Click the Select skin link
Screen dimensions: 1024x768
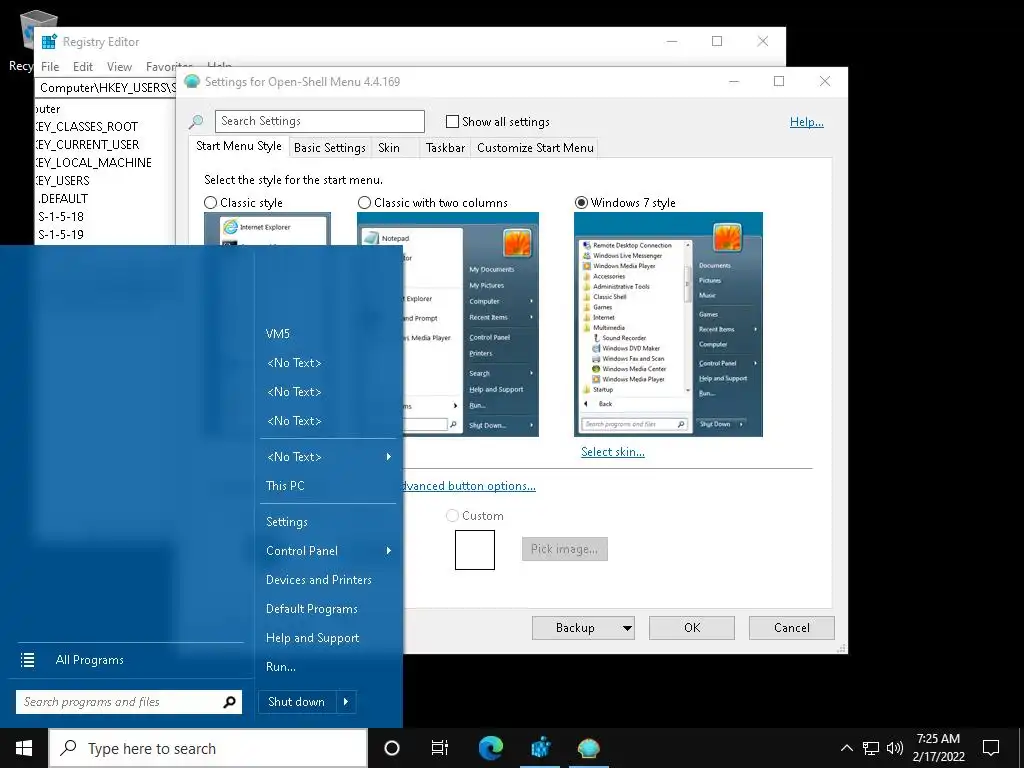pos(613,452)
